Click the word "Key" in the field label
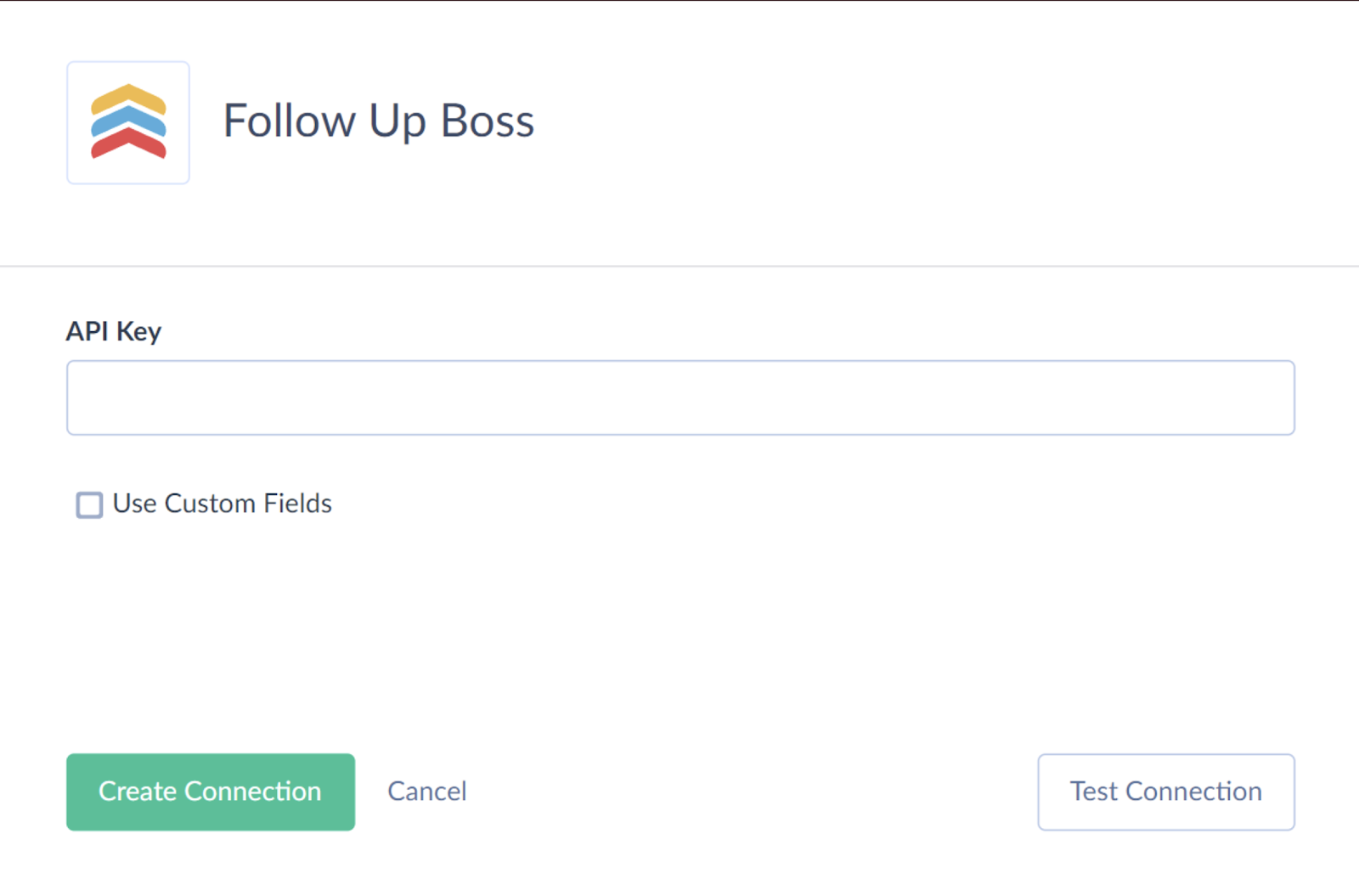 [138, 331]
